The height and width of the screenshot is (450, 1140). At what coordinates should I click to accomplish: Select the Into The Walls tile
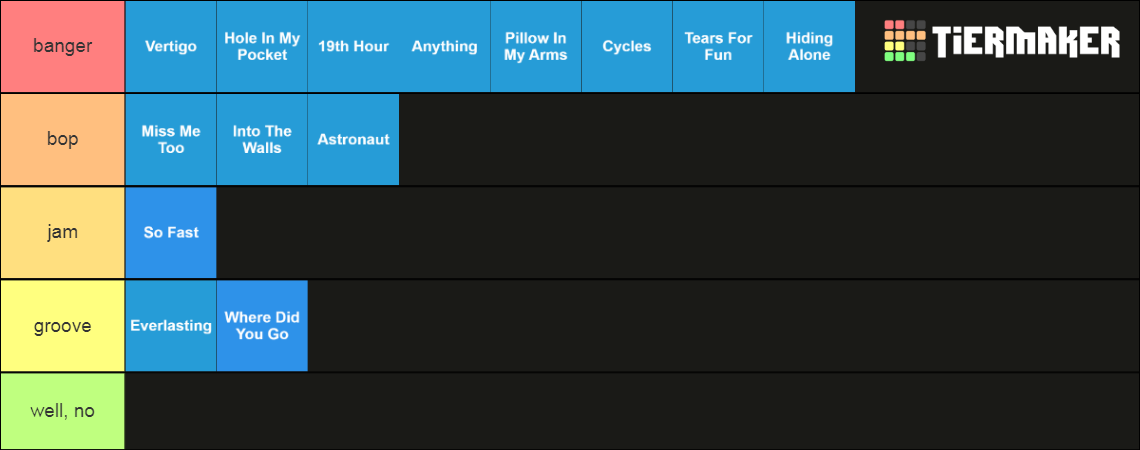coord(262,140)
